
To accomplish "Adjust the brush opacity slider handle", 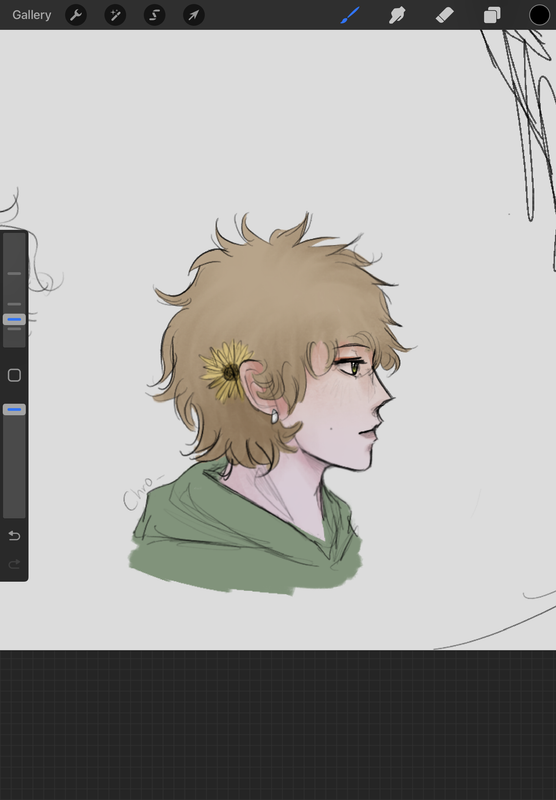I will (14, 409).
